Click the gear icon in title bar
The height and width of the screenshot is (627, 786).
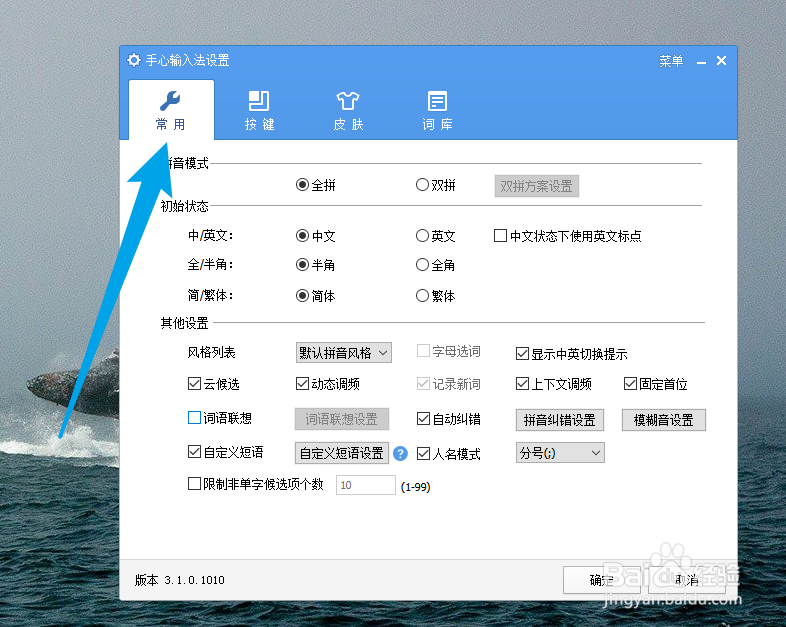[134, 60]
